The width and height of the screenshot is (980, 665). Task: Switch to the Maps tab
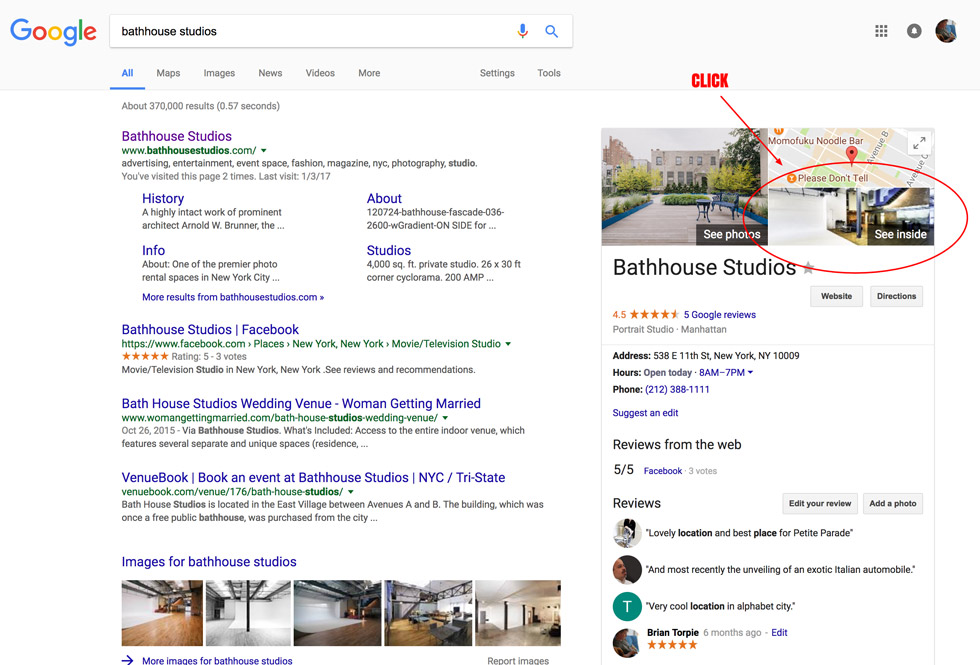pos(168,73)
